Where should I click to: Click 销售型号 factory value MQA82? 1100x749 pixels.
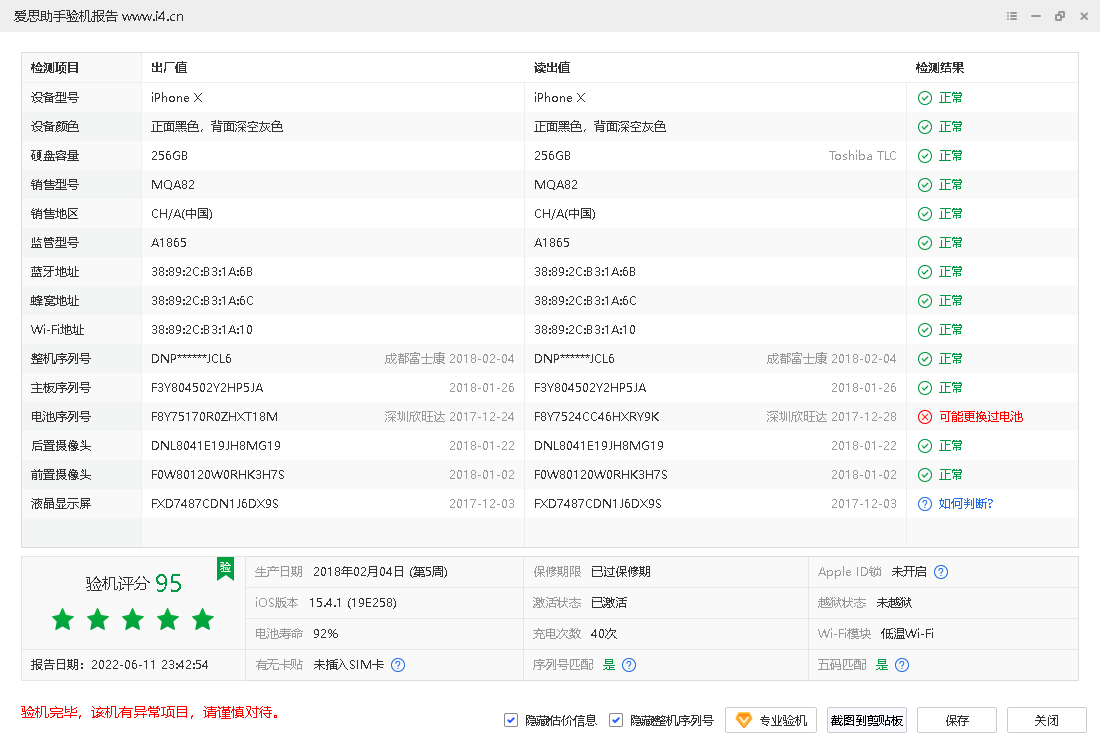173,185
